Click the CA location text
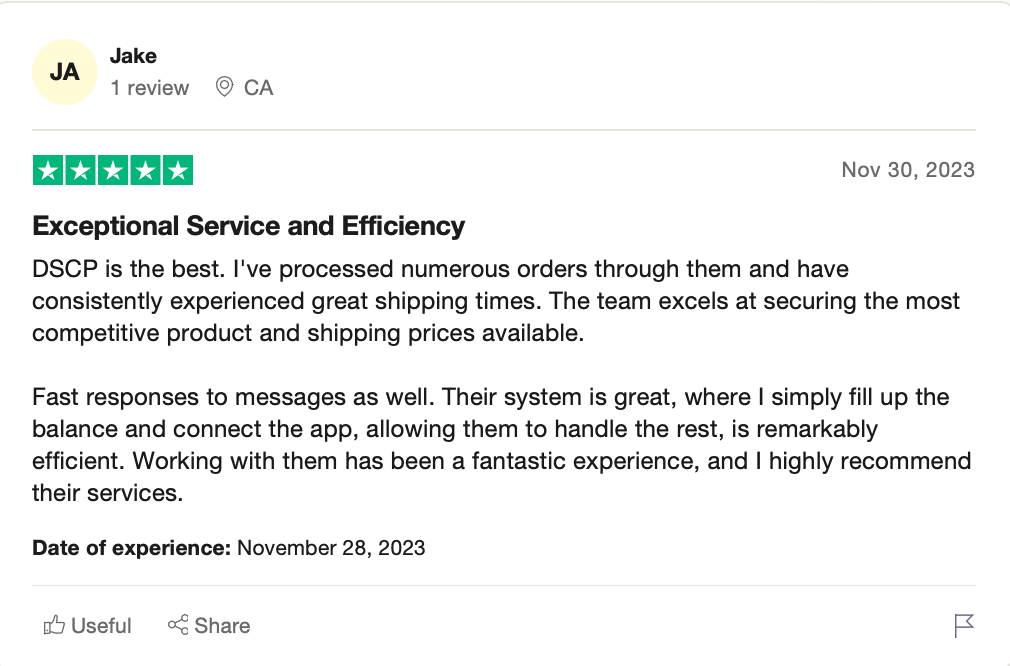 pos(258,88)
